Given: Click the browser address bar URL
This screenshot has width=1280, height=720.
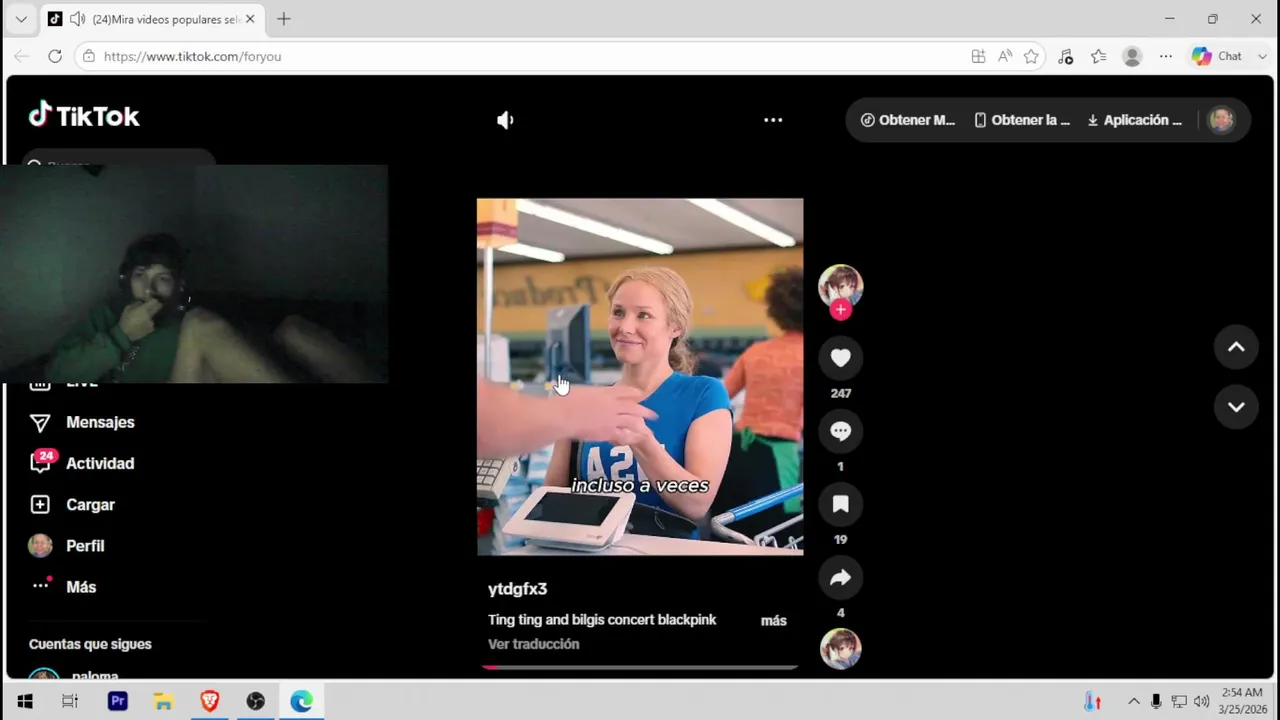Looking at the screenshot, I should (x=192, y=57).
